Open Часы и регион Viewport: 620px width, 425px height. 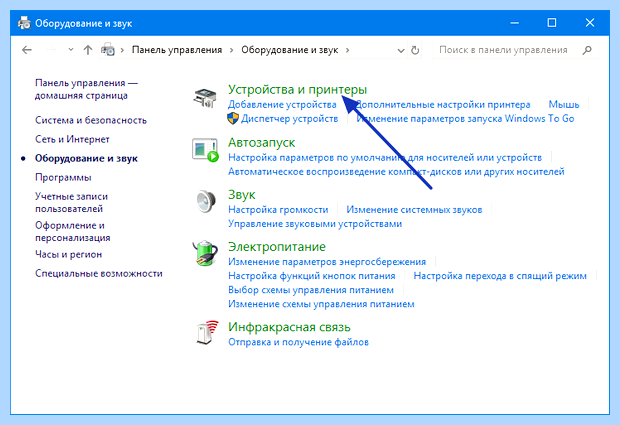point(68,254)
